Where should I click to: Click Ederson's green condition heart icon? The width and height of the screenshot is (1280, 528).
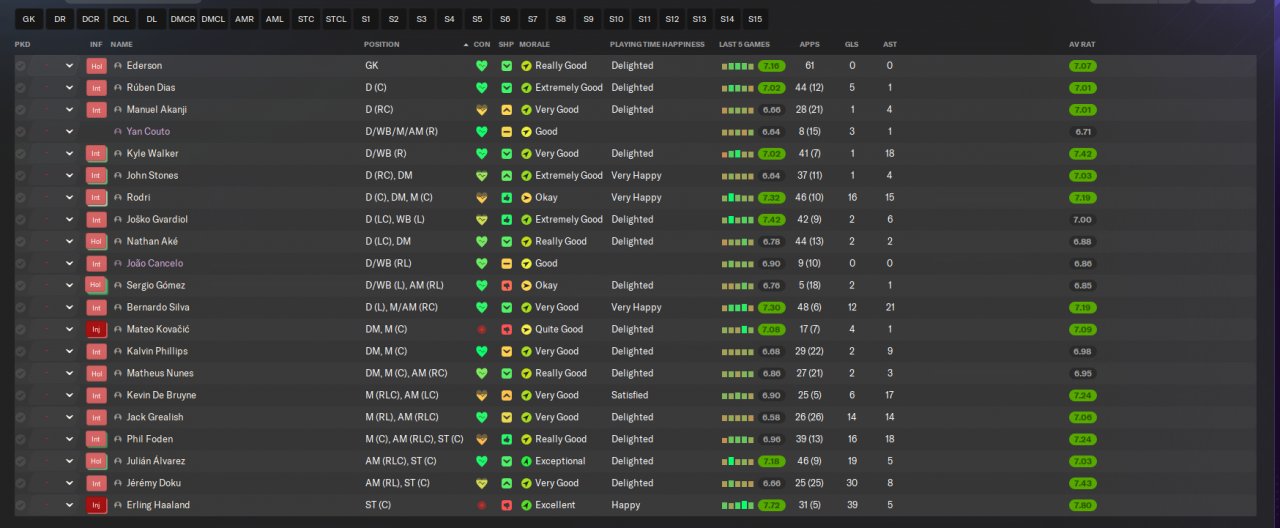pyautogui.click(x=481, y=66)
